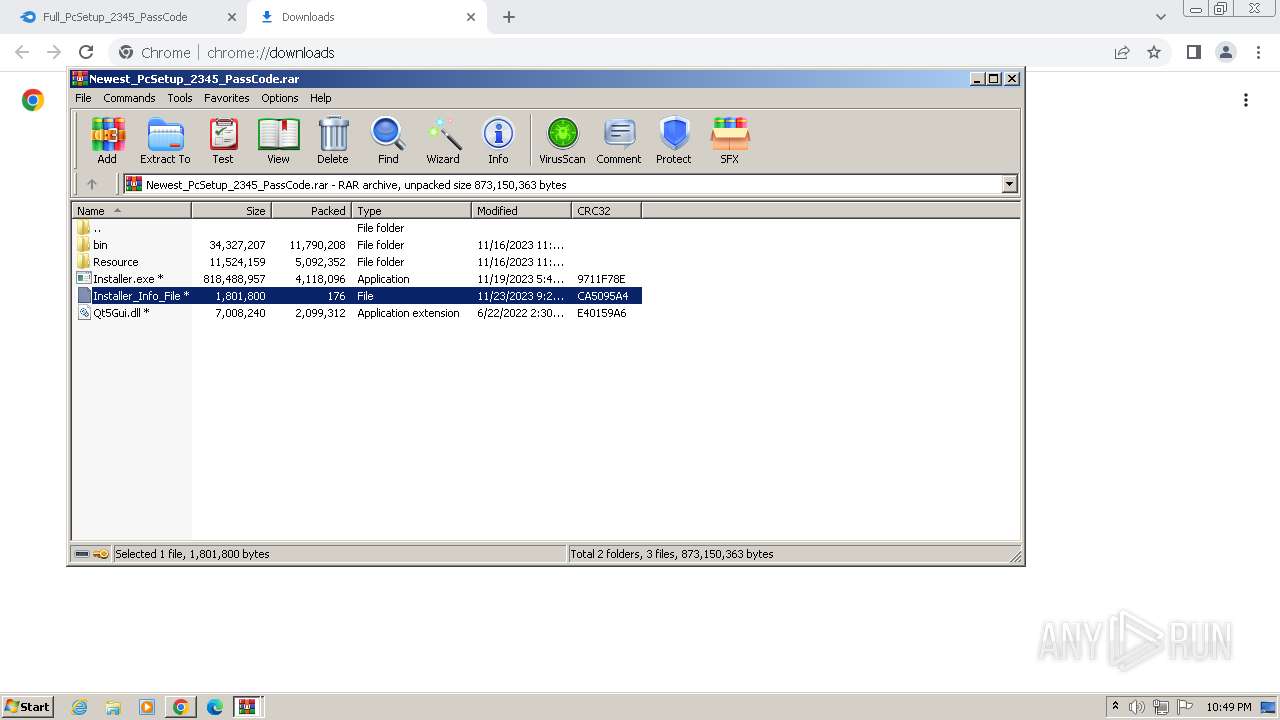
Task: Sort by the Size column header
Action: click(x=231, y=211)
